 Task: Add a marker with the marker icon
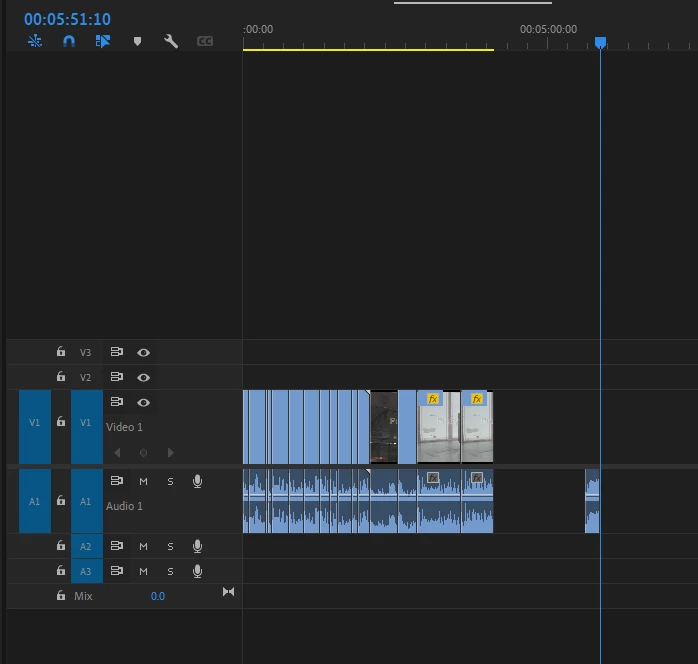click(137, 41)
